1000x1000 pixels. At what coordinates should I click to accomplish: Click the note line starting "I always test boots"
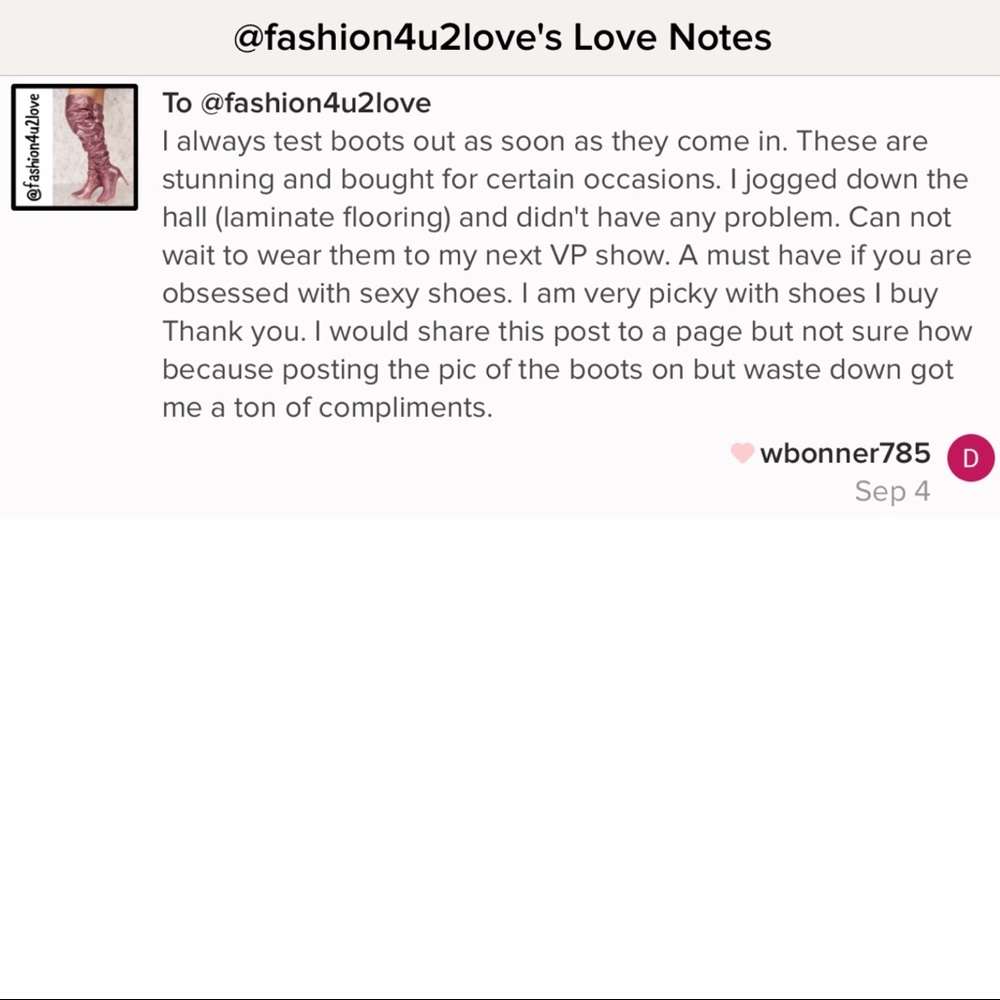tap(545, 141)
